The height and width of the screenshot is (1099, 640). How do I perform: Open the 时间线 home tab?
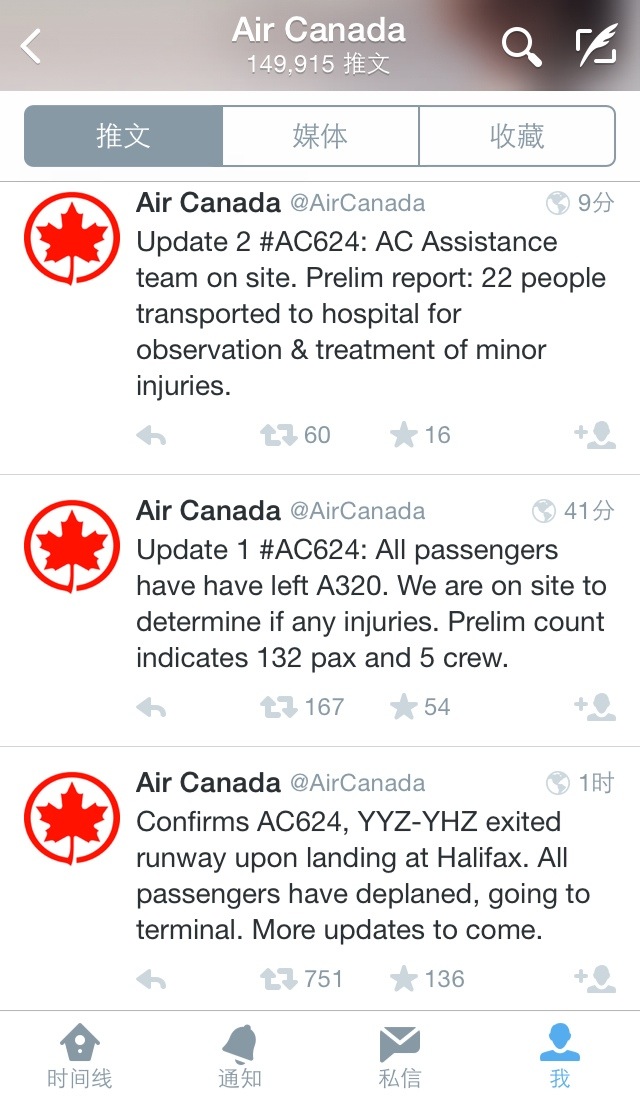click(x=80, y=1056)
